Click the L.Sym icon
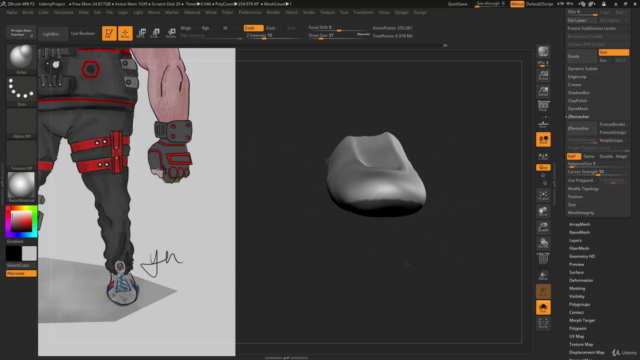640x360 pixels. 543,157
